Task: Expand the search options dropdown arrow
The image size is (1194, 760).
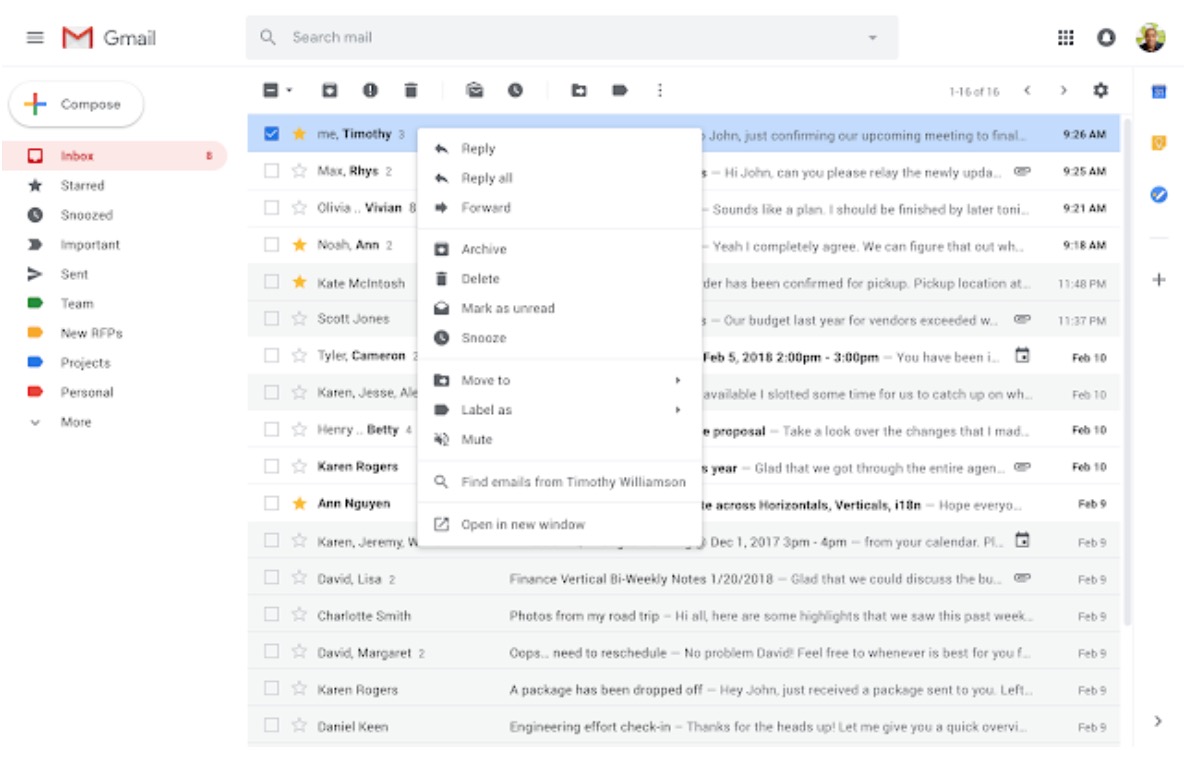Action: 873,37
